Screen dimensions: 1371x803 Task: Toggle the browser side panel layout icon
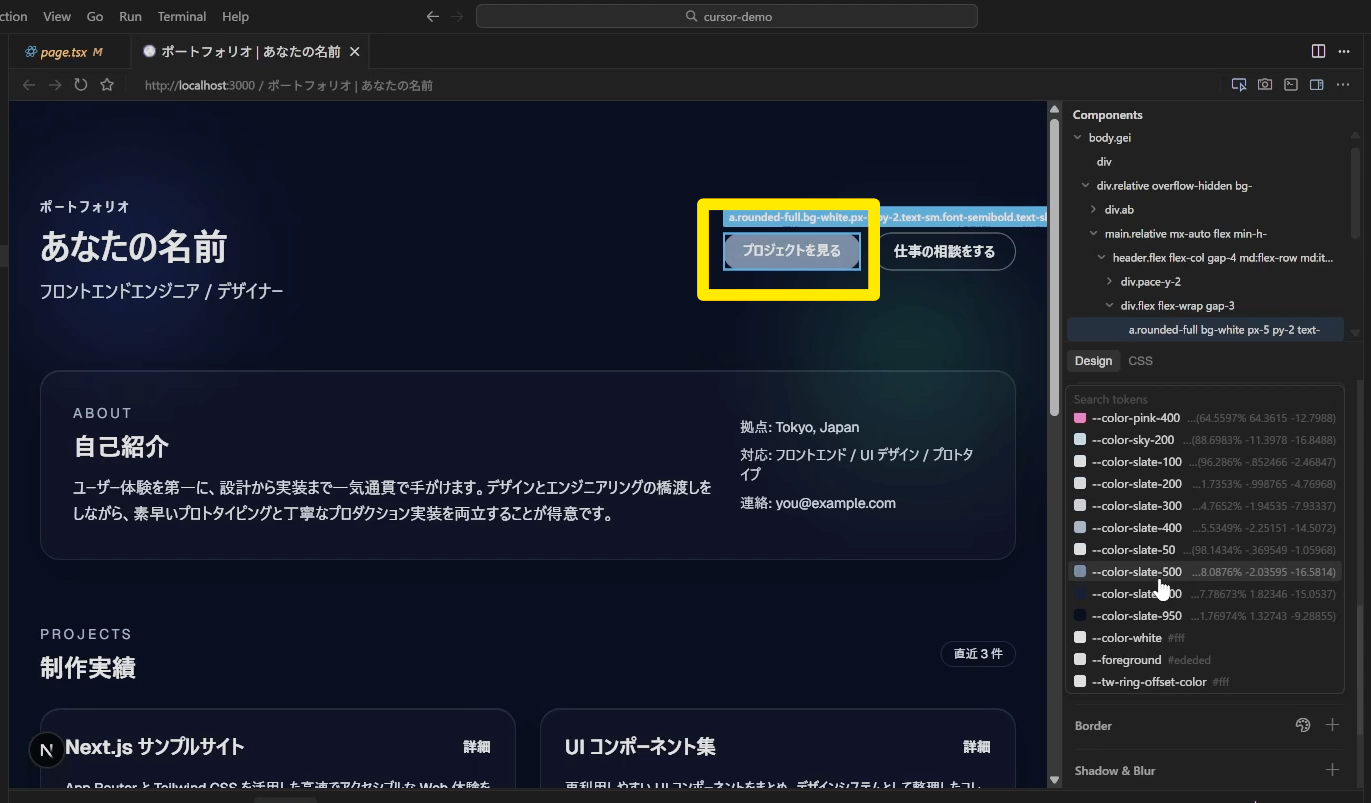(x=1317, y=85)
